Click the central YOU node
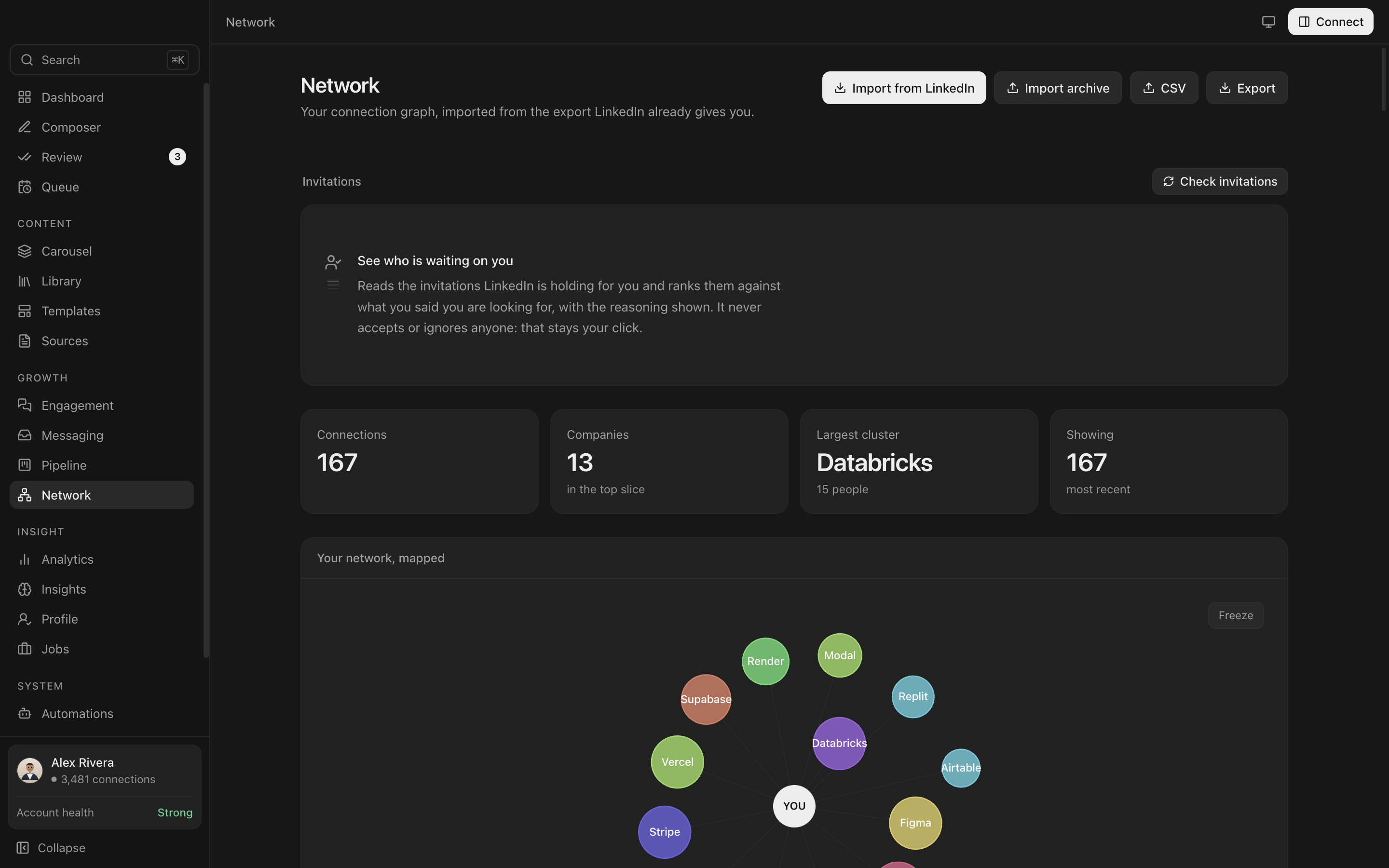This screenshot has height=868, width=1389. 794,806
